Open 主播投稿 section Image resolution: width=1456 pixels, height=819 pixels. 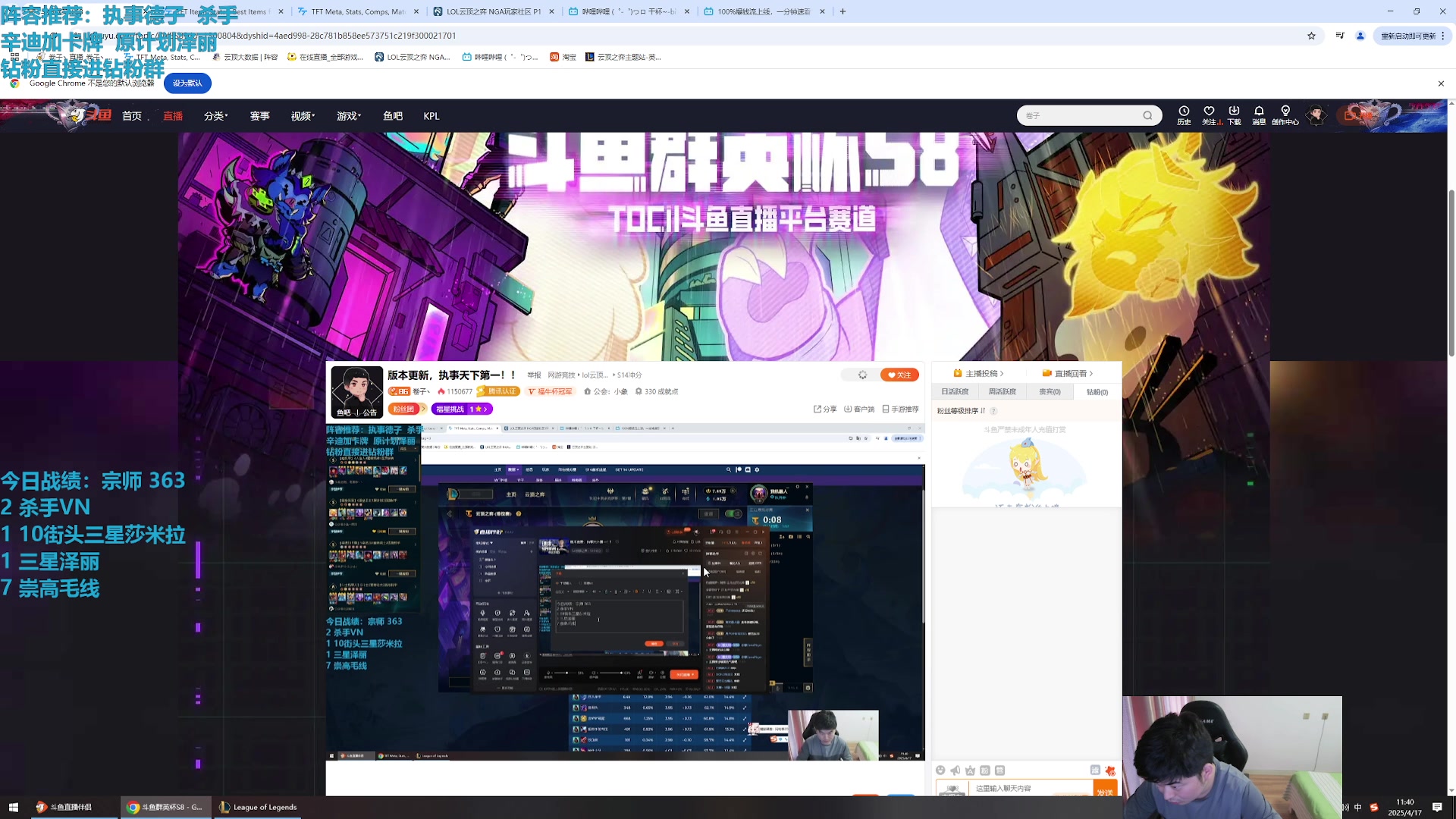978,373
